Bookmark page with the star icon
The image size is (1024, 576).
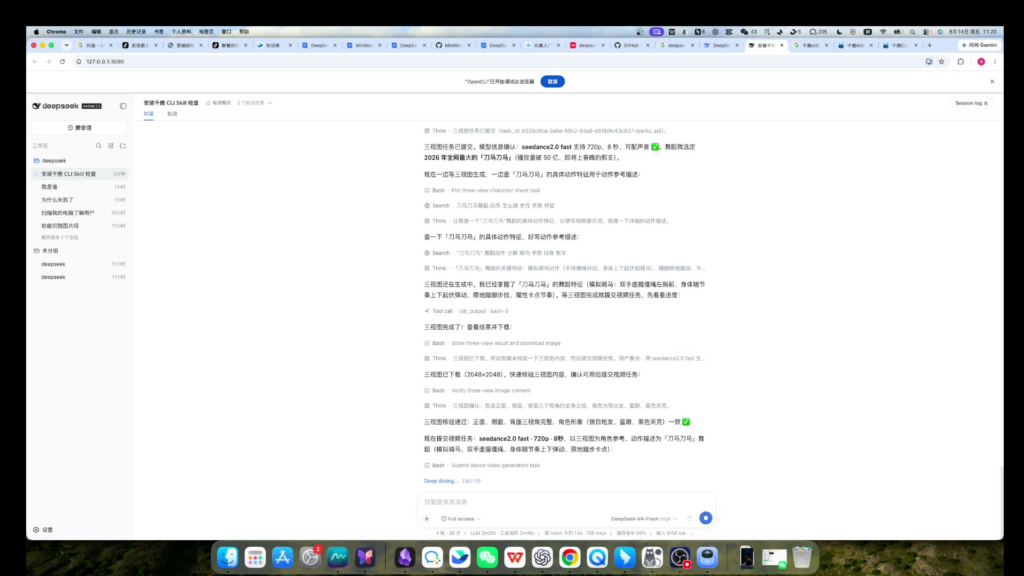point(942,61)
